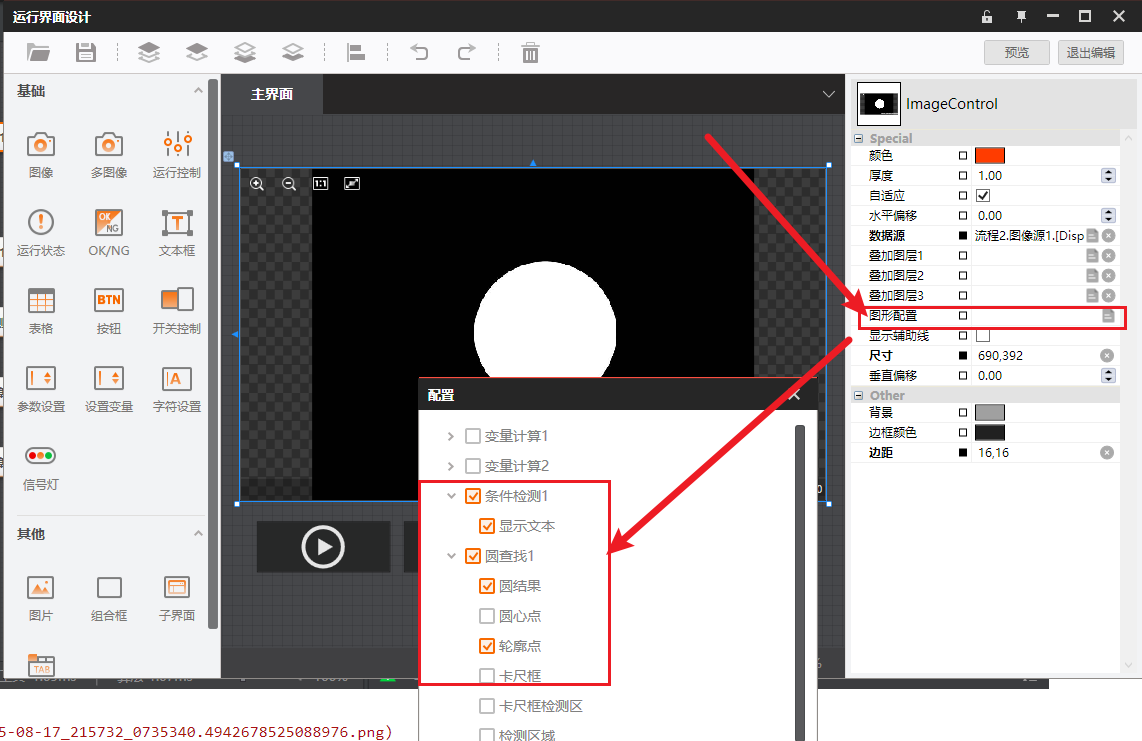Collapse the 基础 section
This screenshot has width=1142, height=741.
[198, 91]
